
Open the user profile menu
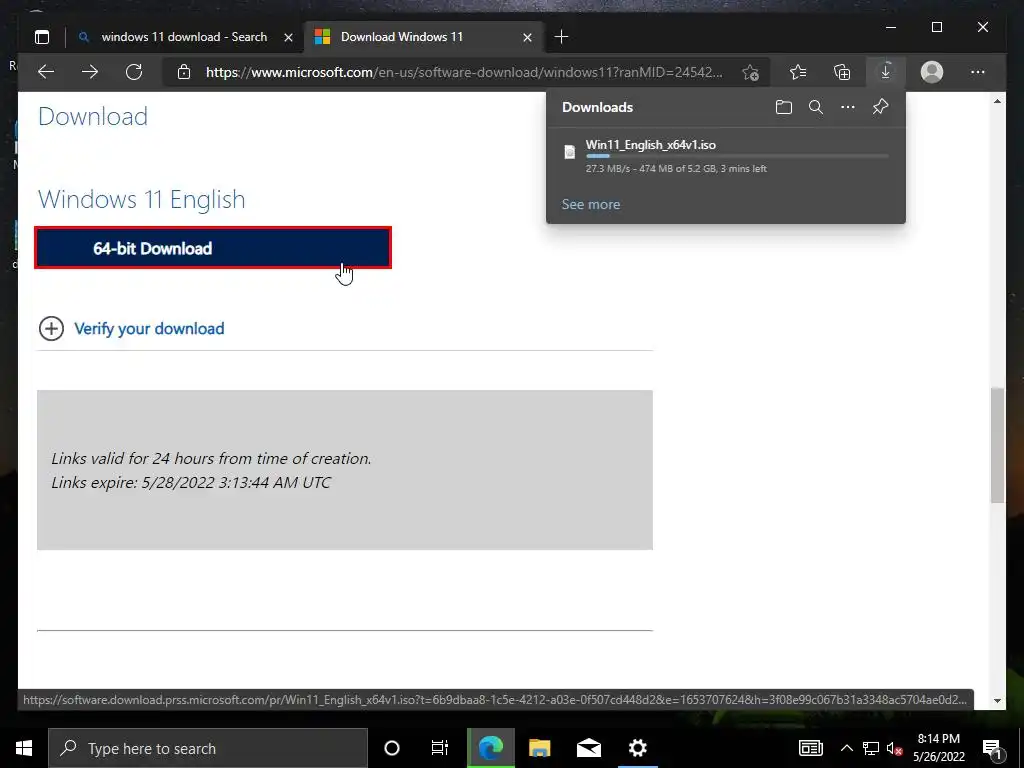[x=932, y=72]
